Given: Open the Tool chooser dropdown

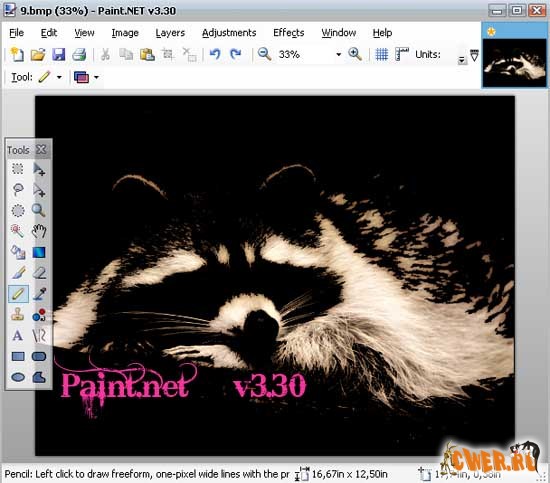Looking at the screenshot, I should pos(59,77).
